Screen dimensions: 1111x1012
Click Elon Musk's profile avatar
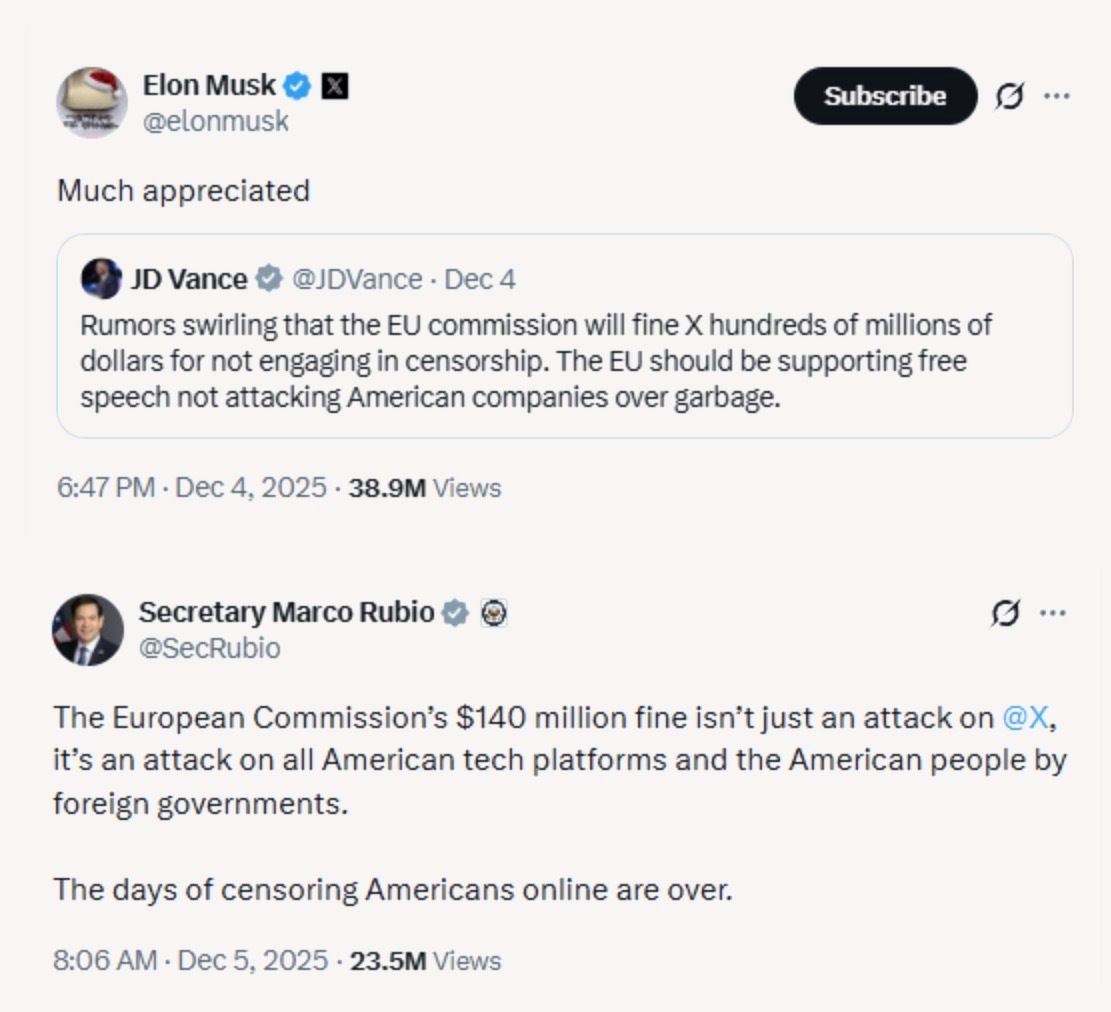pyautogui.click(x=92, y=101)
